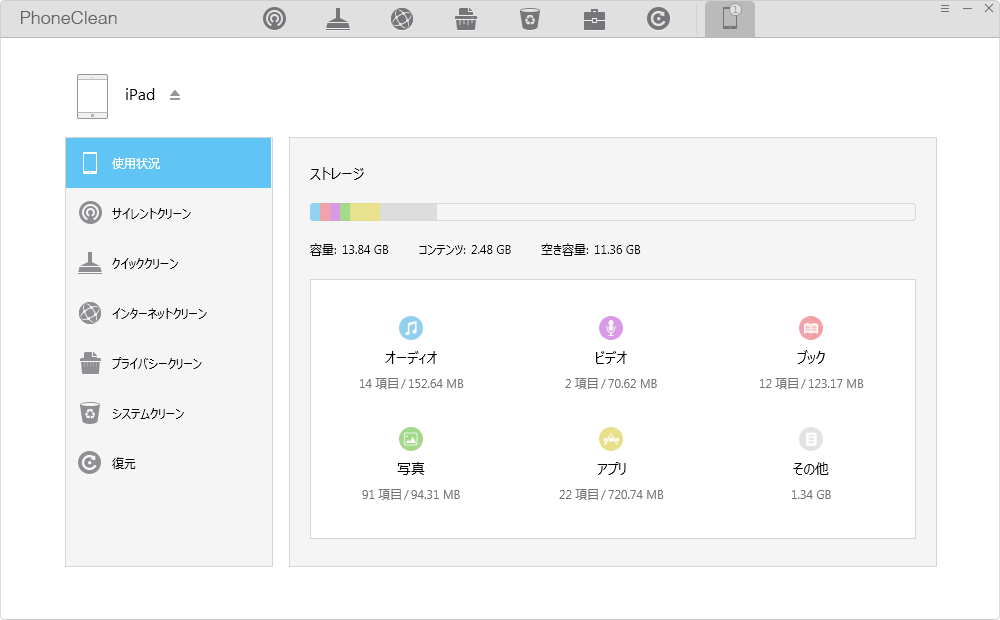Image resolution: width=1000 pixels, height=620 pixels.
Task: Click the PhoneClean app title
Action: [x=68, y=18]
